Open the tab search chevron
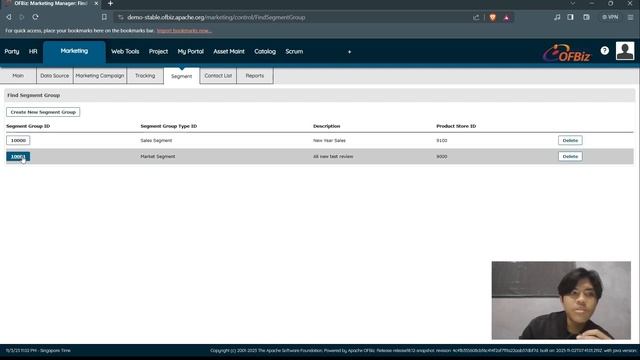 pyautogui.click(x=573, y=3)
